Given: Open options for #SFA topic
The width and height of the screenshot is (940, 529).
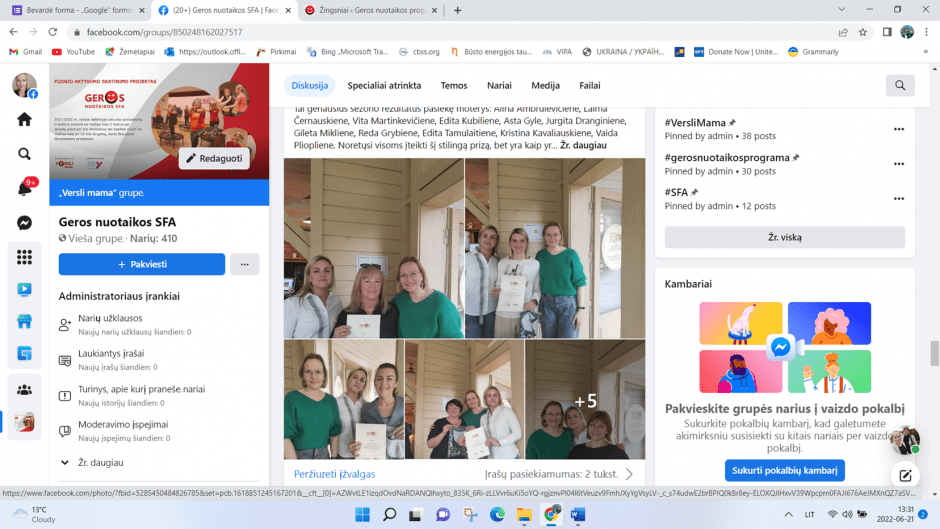Looking at the screenshot, I should tap(899, 199).
